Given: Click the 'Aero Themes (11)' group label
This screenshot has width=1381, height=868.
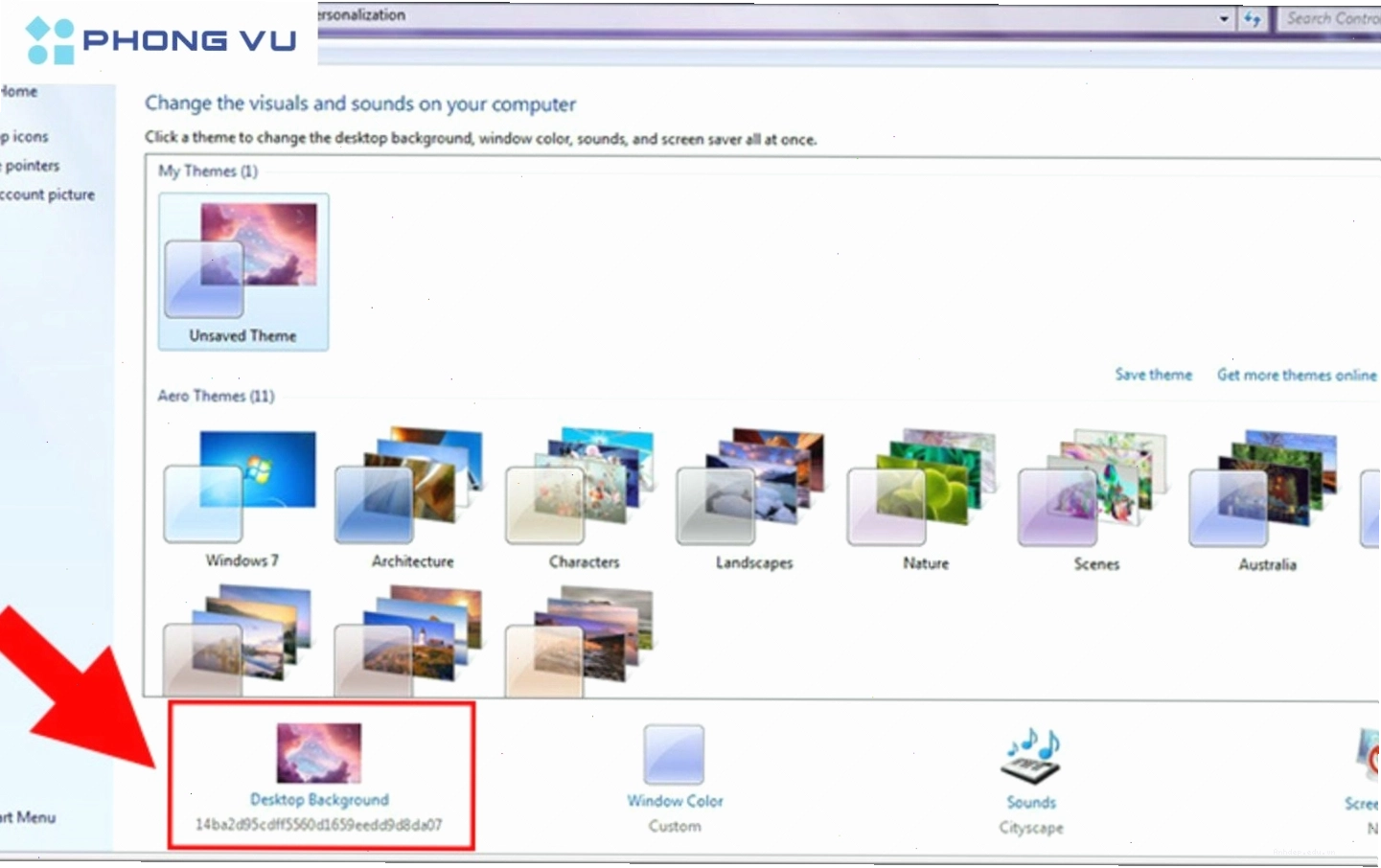Looking at the screenshot, I should tap(216, 396).
